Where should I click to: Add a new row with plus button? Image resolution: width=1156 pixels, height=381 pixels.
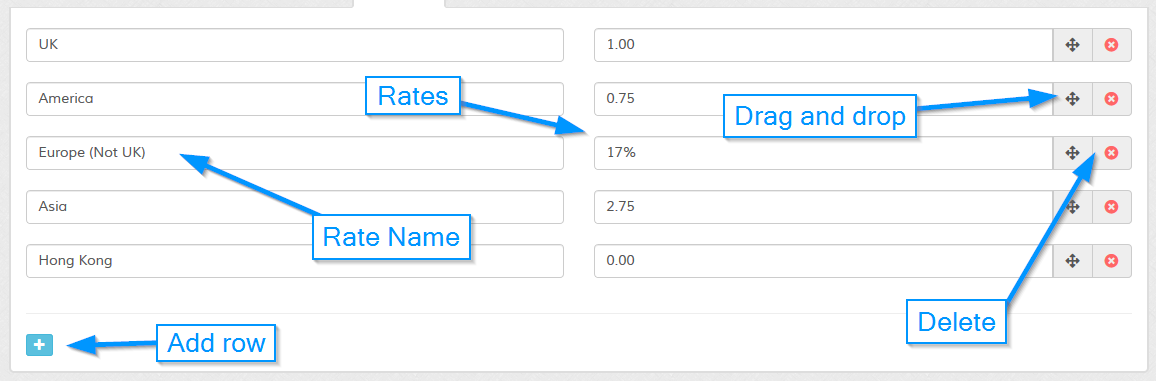[40, 345]
